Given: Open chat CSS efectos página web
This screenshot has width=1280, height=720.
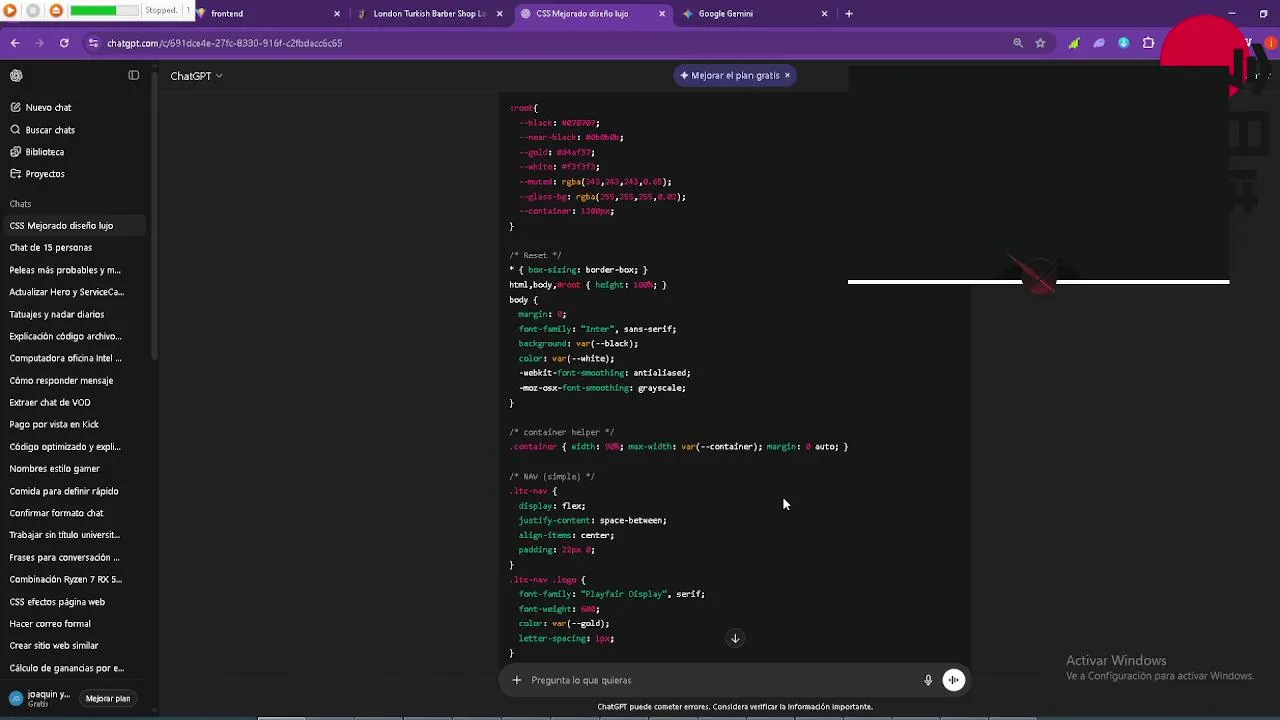Looking at the screenshot, I should 75,602.
